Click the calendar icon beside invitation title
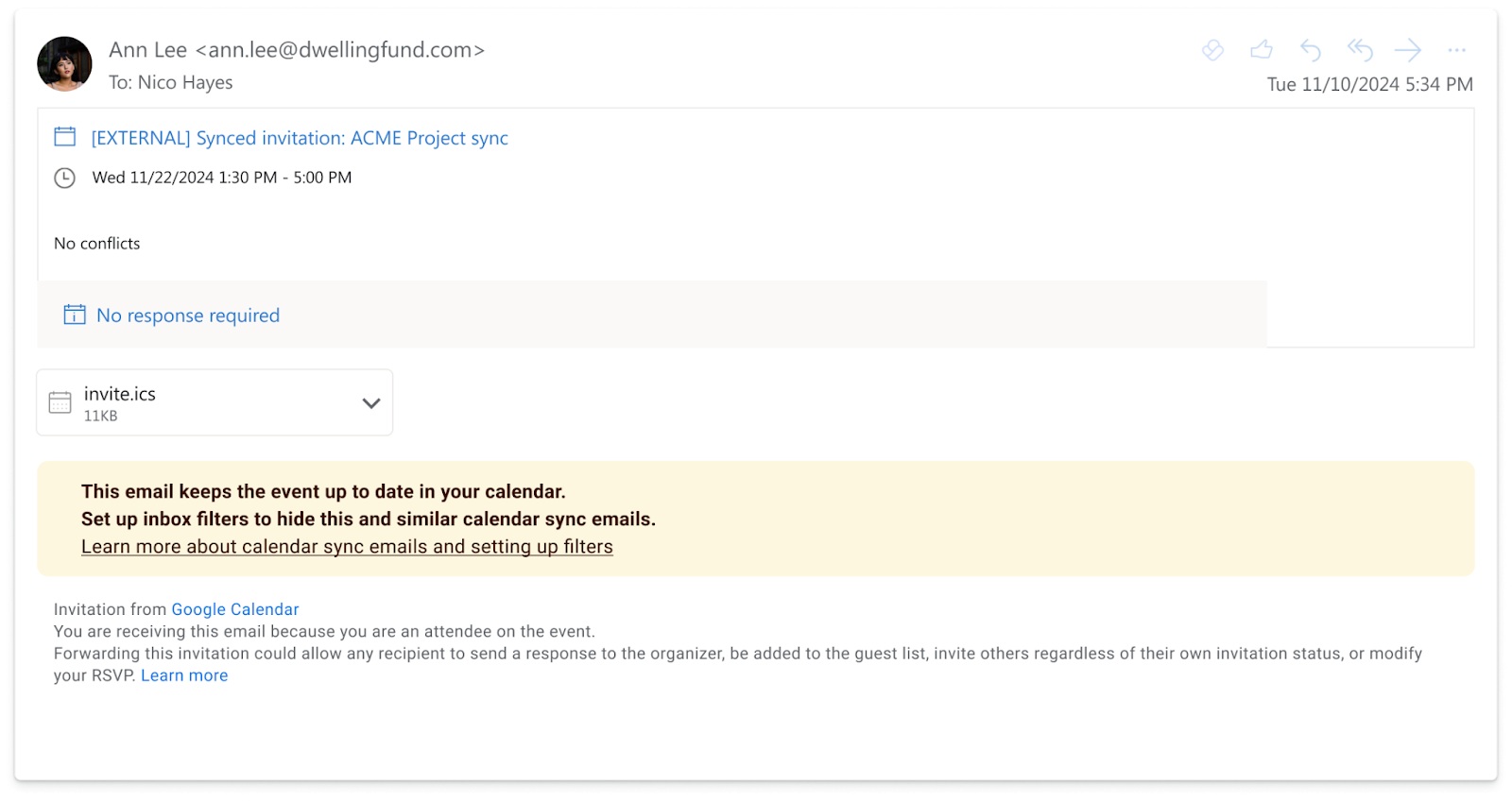This screenshot has height=801, width=1512. click(x=65, y=137)
